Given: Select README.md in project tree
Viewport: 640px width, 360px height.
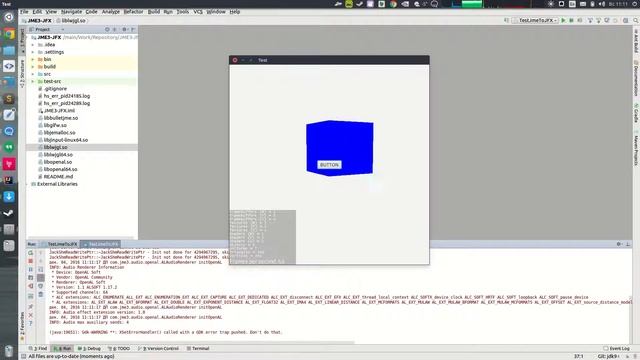Looking at the screenshot, I should [58, 177].
